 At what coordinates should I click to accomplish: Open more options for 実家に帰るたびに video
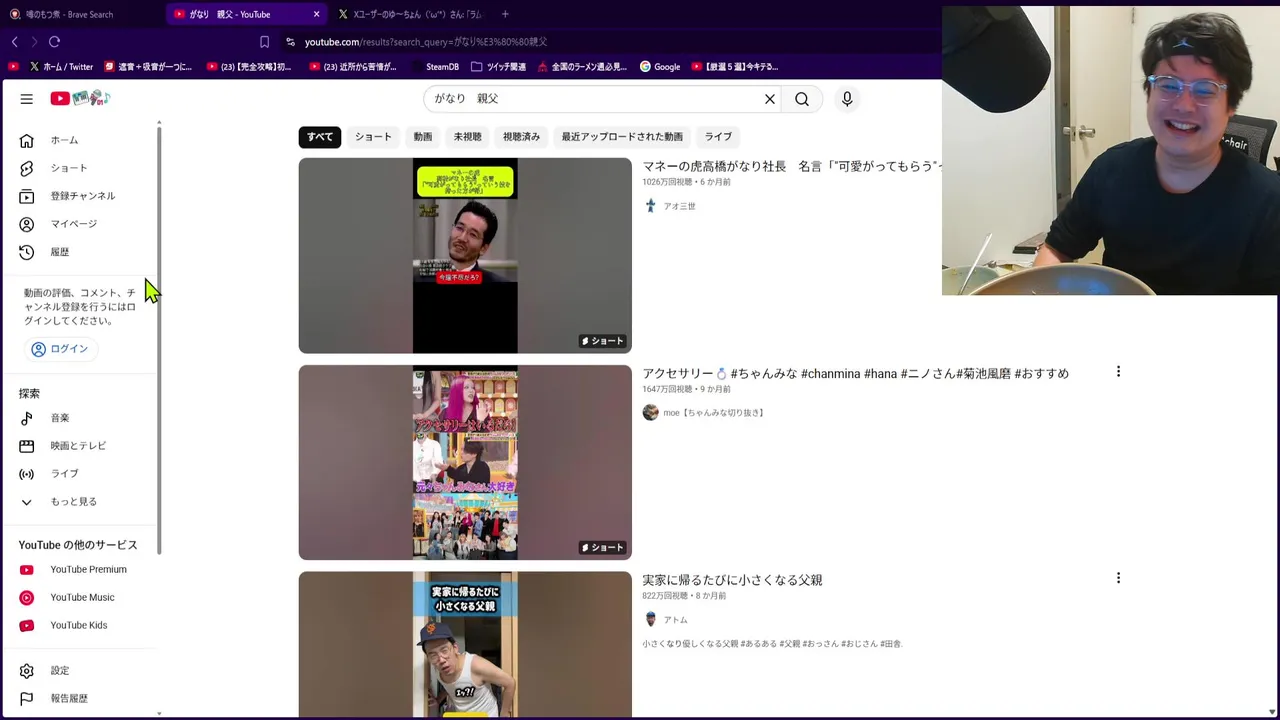1118,578
